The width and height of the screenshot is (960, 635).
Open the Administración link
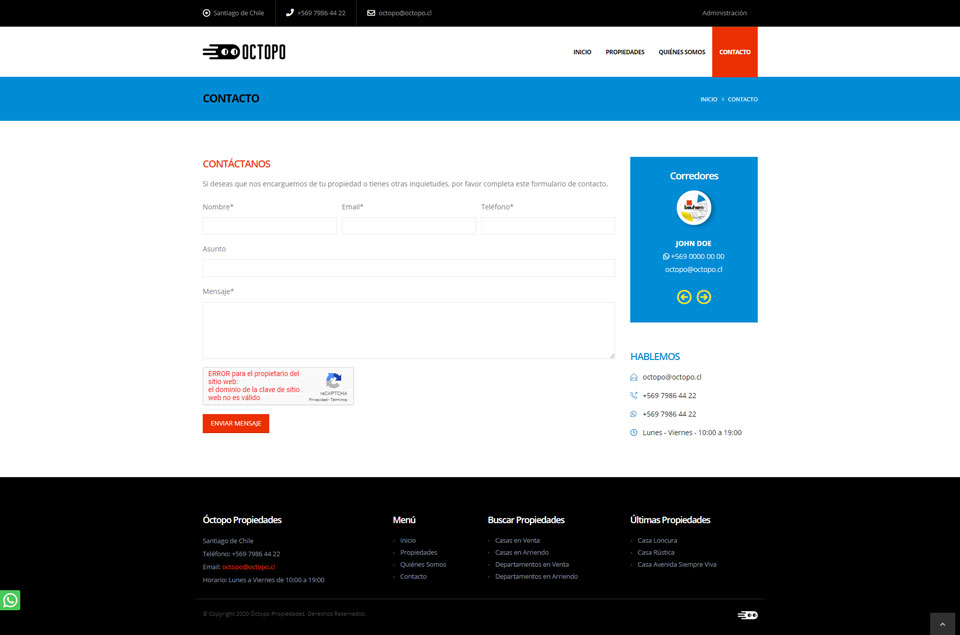tap(724, 13)
